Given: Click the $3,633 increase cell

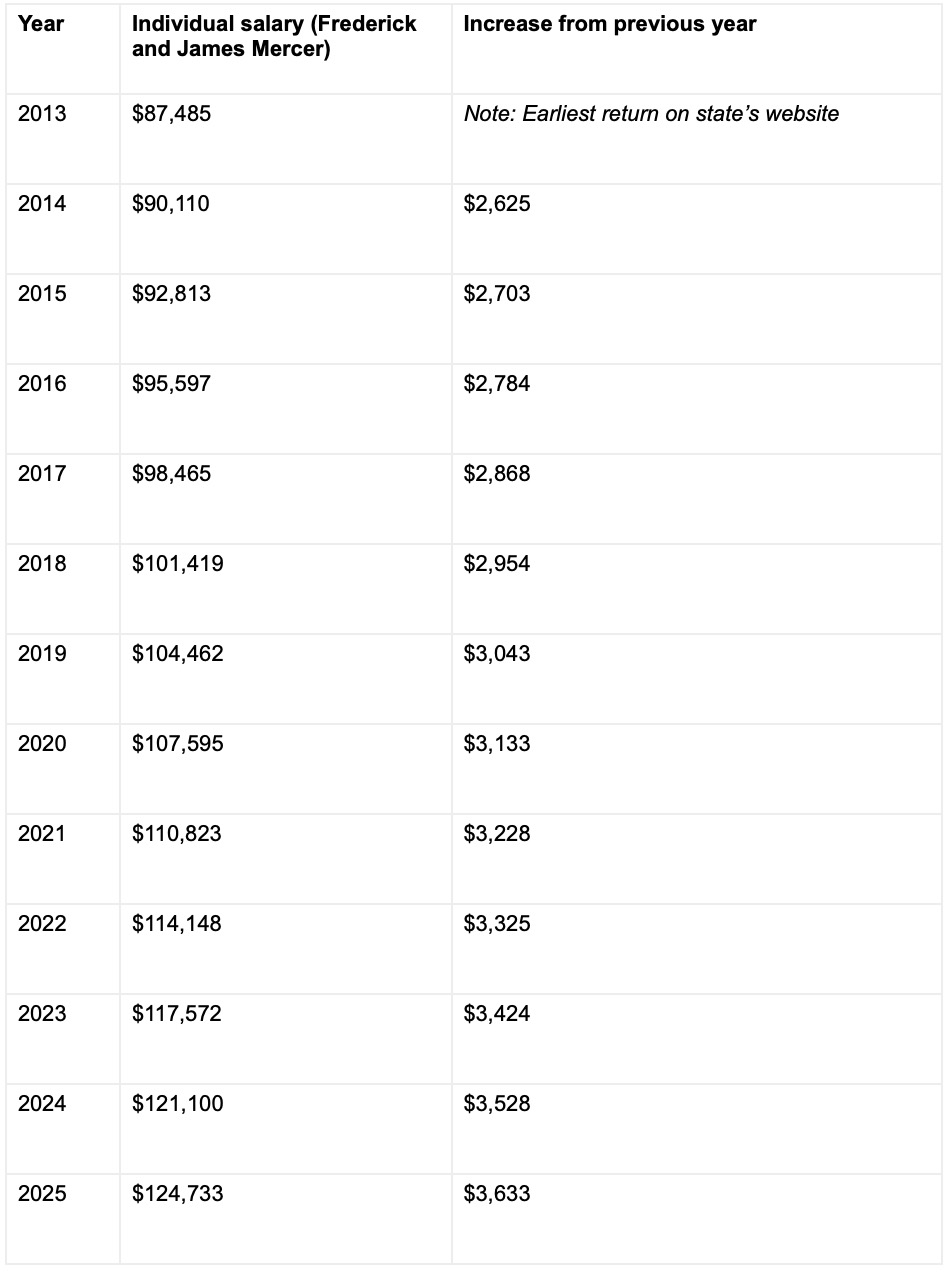Looking at the screenshot, I should coord(697,1219).
